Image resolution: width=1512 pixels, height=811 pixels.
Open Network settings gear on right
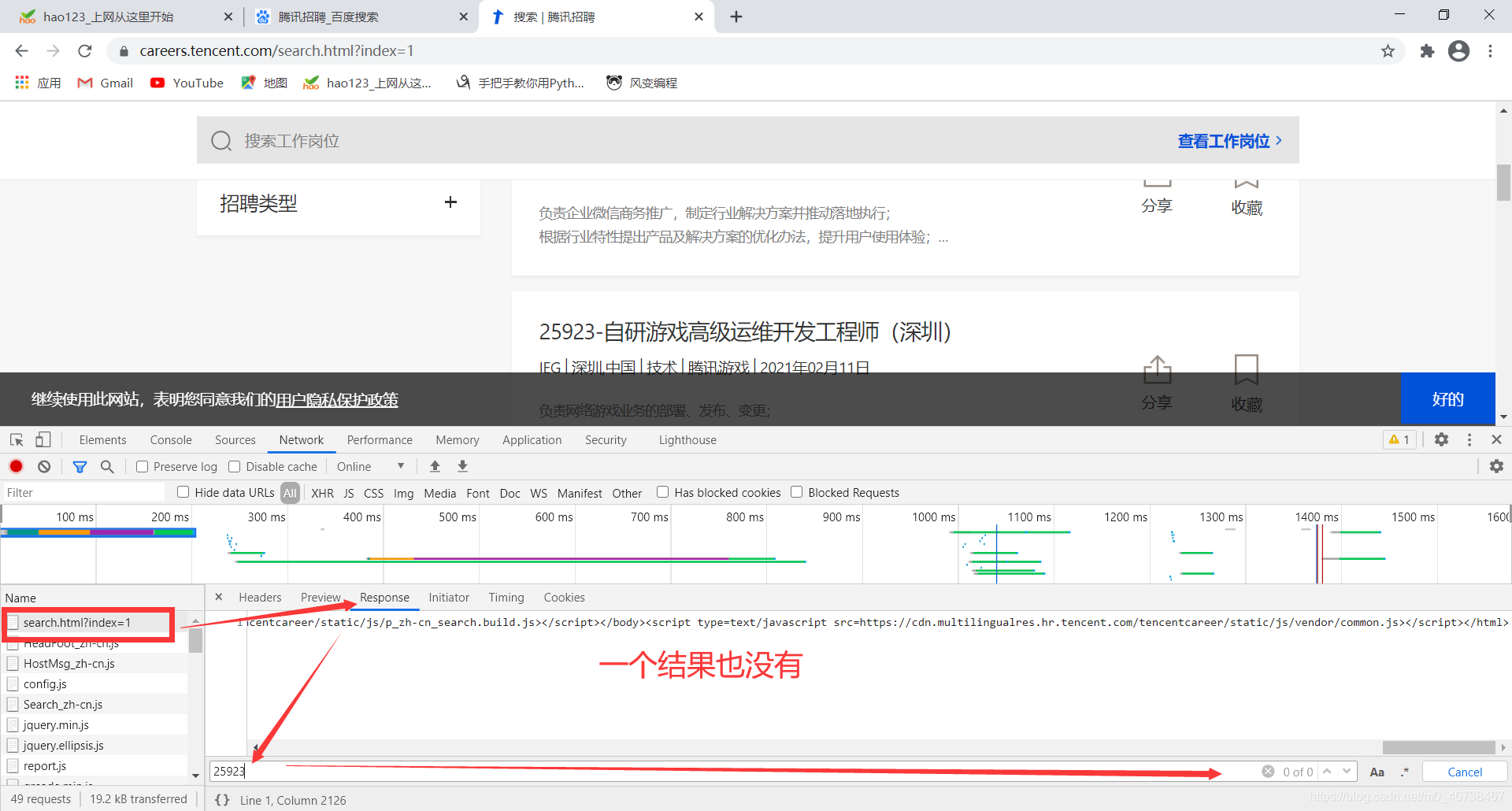(1496, 466)
